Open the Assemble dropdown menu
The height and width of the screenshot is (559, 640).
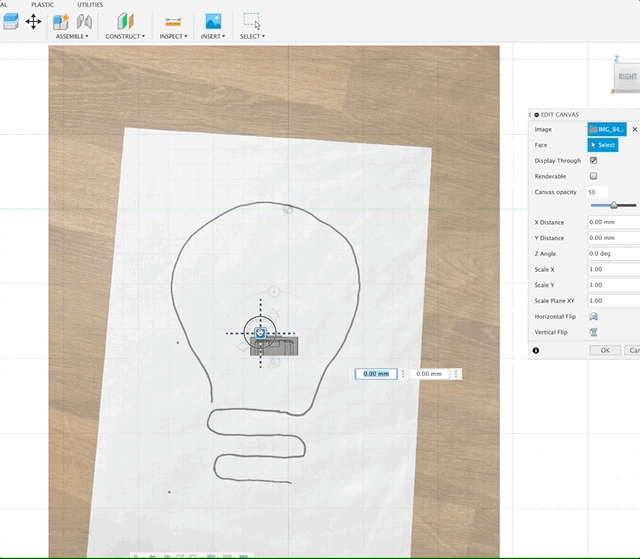(72, 36)
